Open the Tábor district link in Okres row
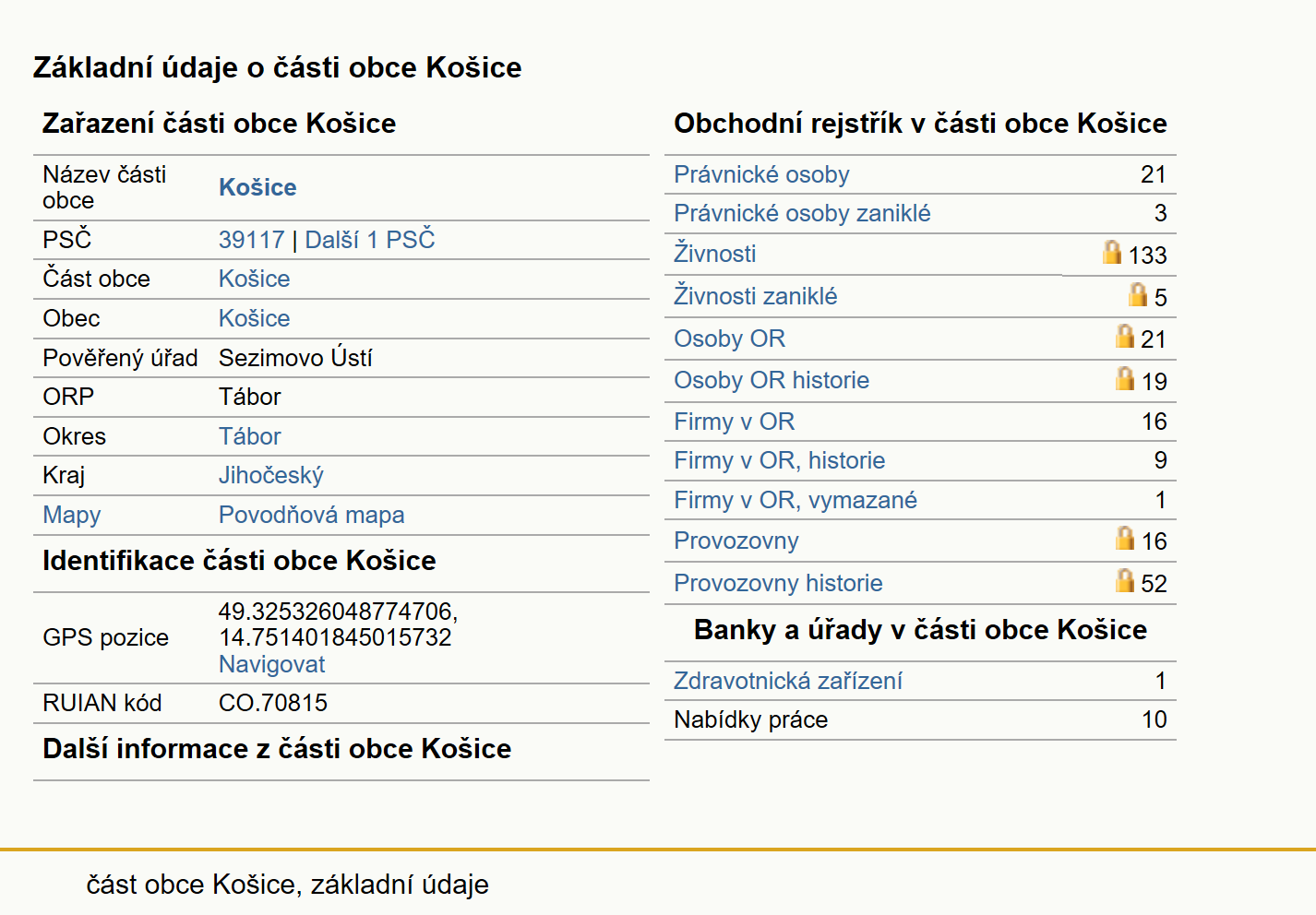This screenshot has width=1316, height=915. click(x=249, y=436)
